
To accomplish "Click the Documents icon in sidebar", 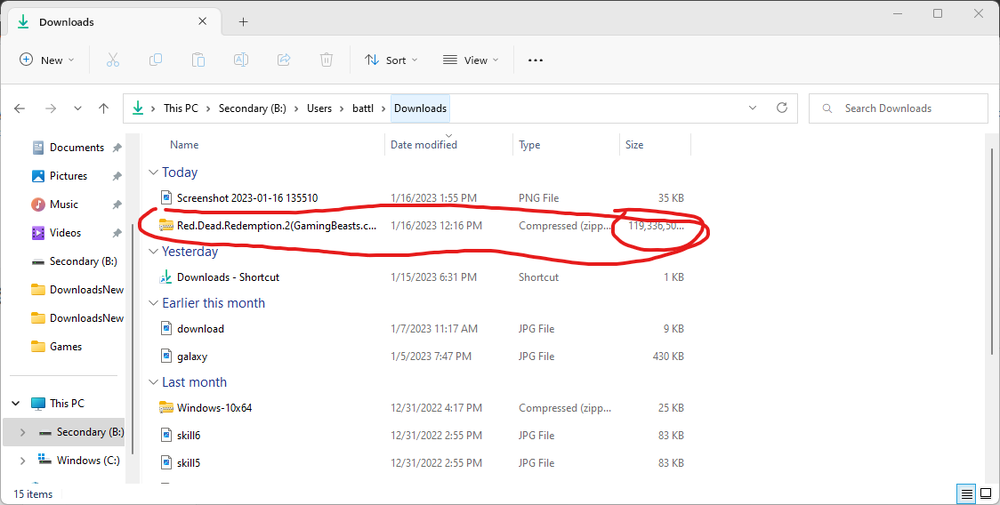I will 38,147.
